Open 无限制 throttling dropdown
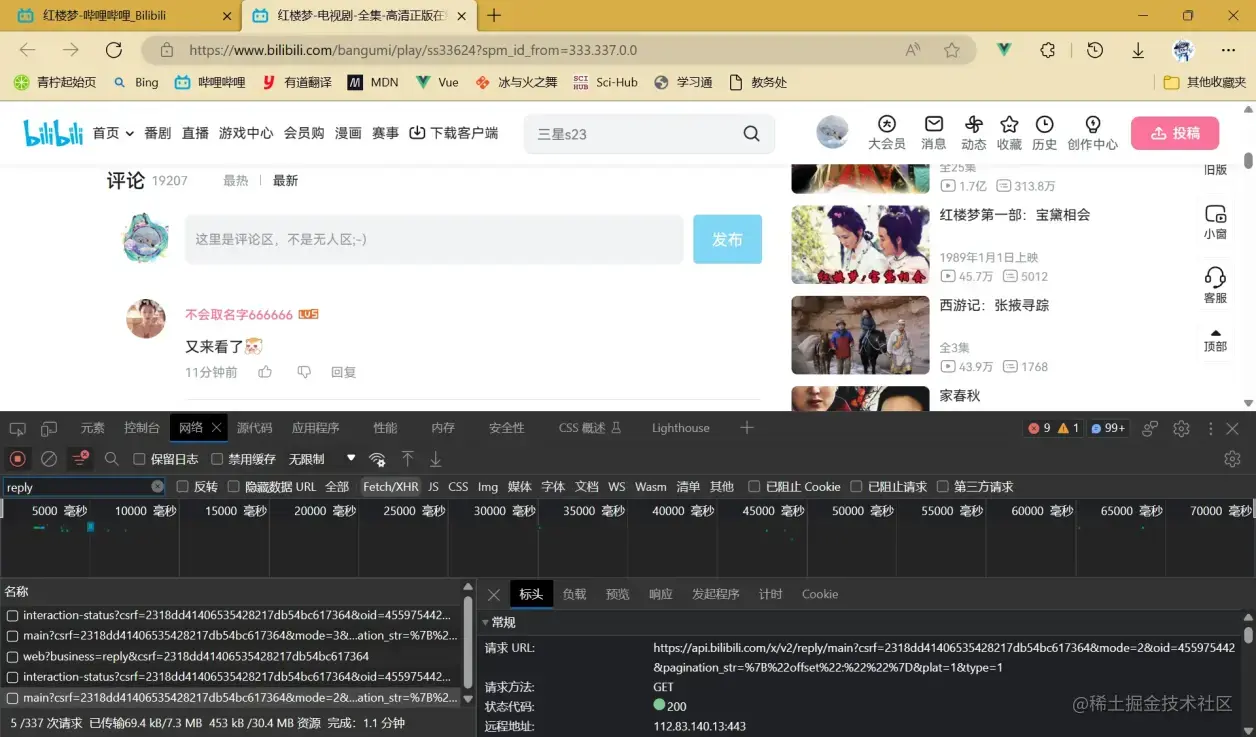The image size is (1256, 737). coord(322,459)
